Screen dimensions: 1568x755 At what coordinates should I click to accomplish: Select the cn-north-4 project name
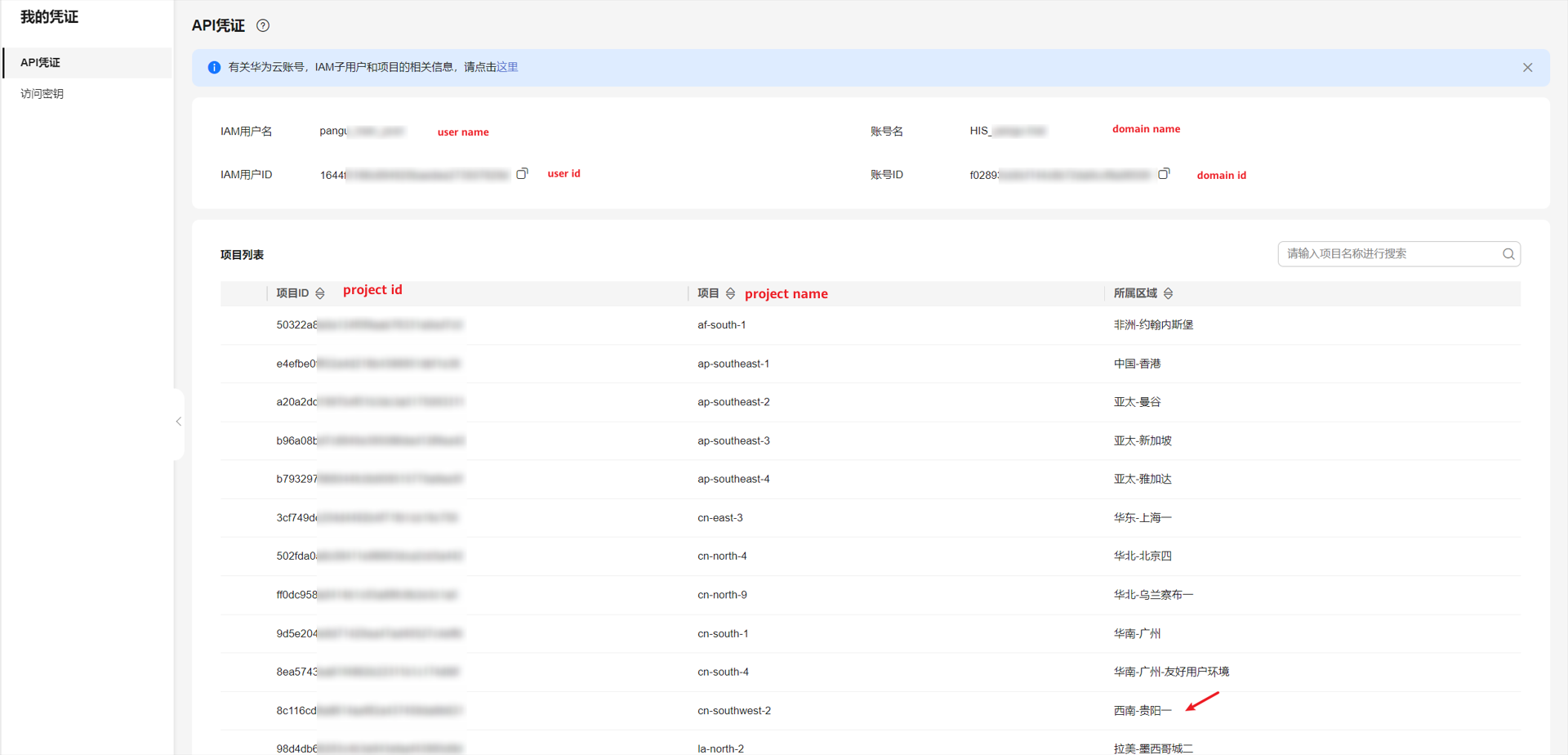(x=722, y=556)
